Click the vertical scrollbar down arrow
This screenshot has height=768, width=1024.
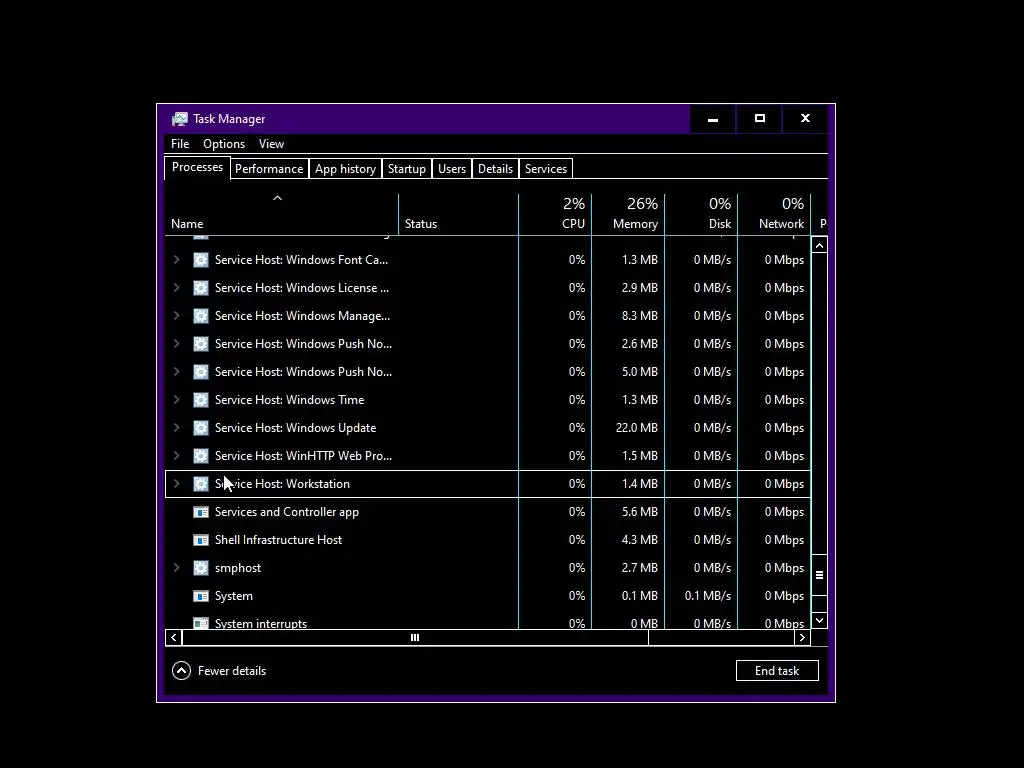[x=820, y=620]
